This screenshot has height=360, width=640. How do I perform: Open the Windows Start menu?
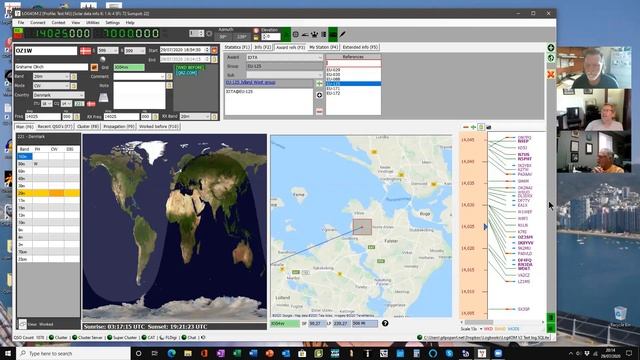[8, 353]
